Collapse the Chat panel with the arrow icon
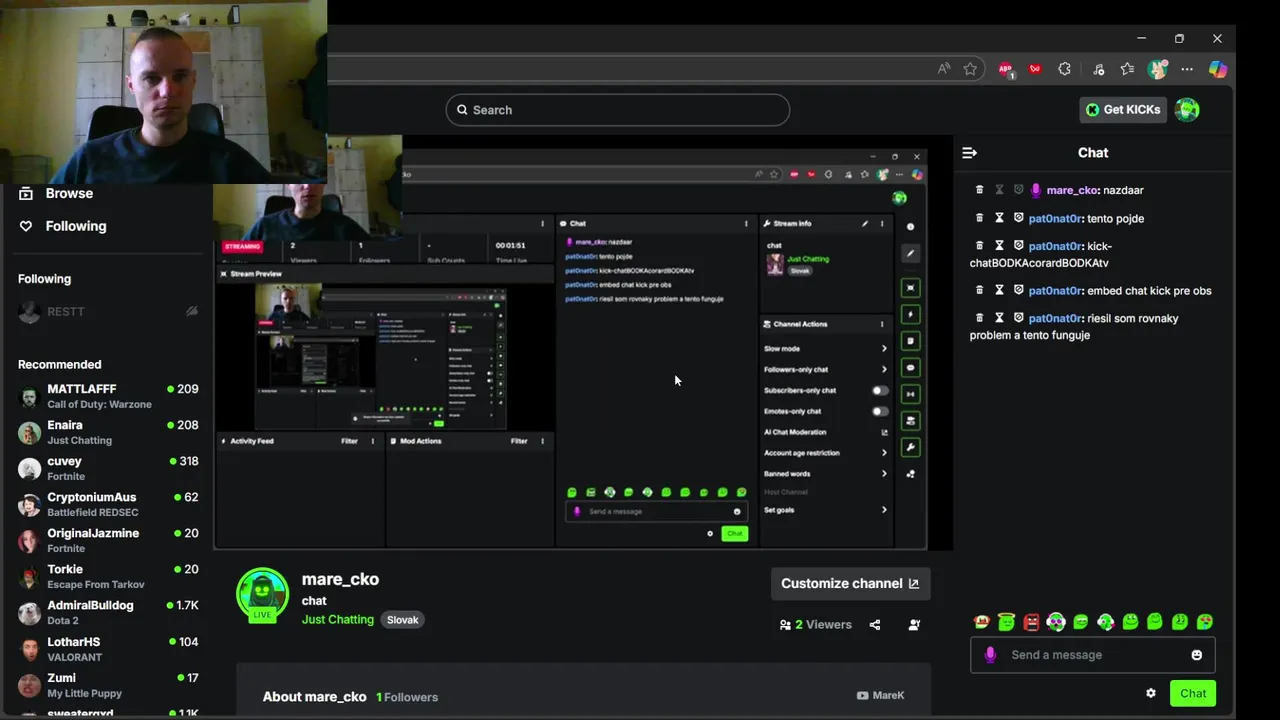 969,153
